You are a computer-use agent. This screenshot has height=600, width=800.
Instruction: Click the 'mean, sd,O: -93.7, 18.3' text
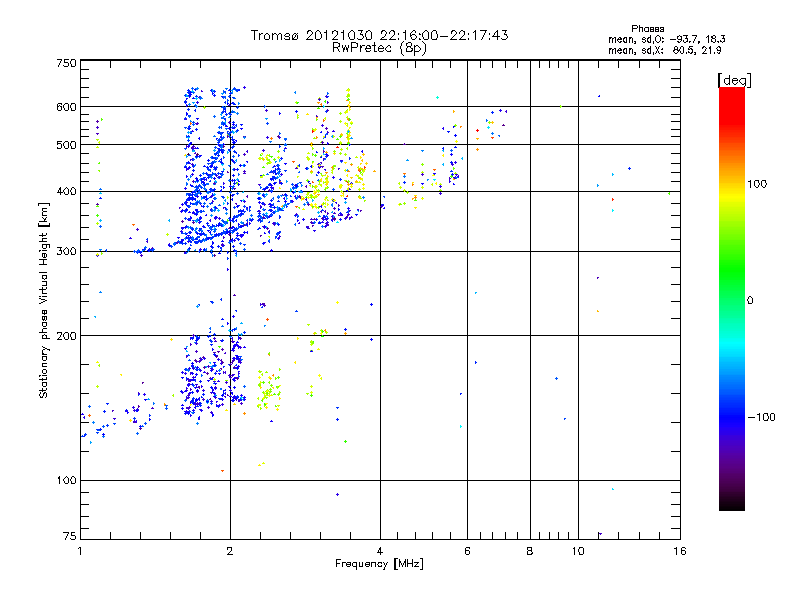[666, 39]
